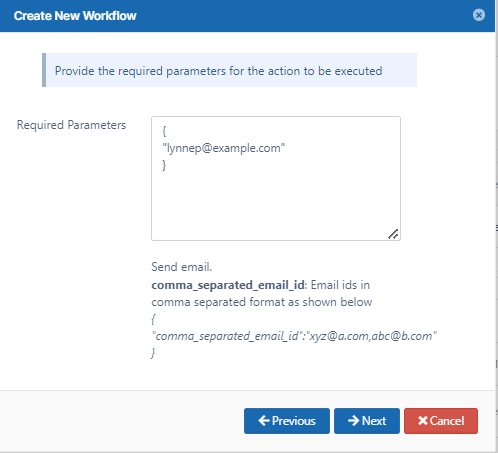The image size is (498, 453).
Task: Place cursor after opening brace in text area
Action: point(166,131)
